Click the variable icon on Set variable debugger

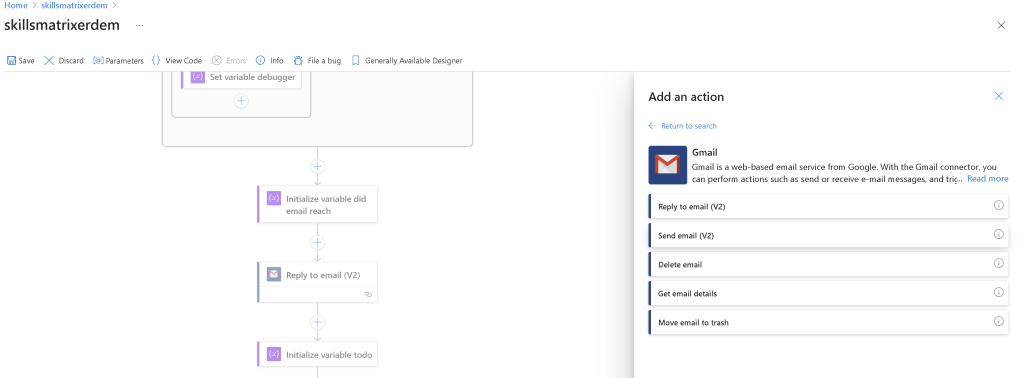[198, 77]
